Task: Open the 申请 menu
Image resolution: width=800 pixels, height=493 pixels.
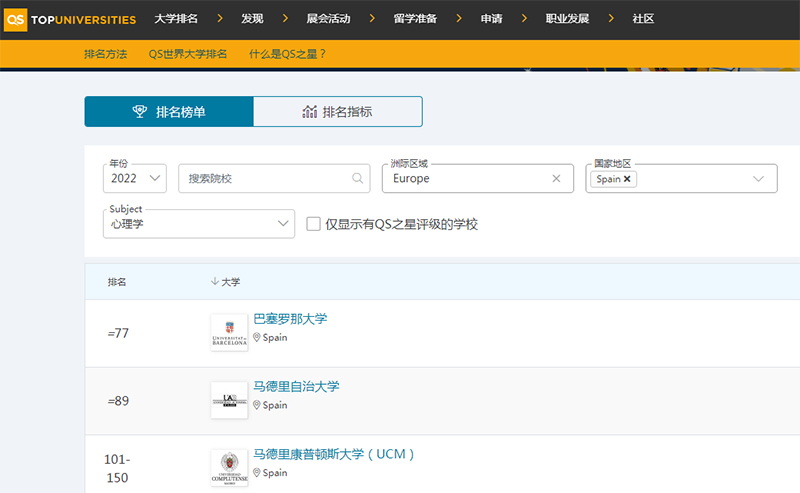Action: 491,19
